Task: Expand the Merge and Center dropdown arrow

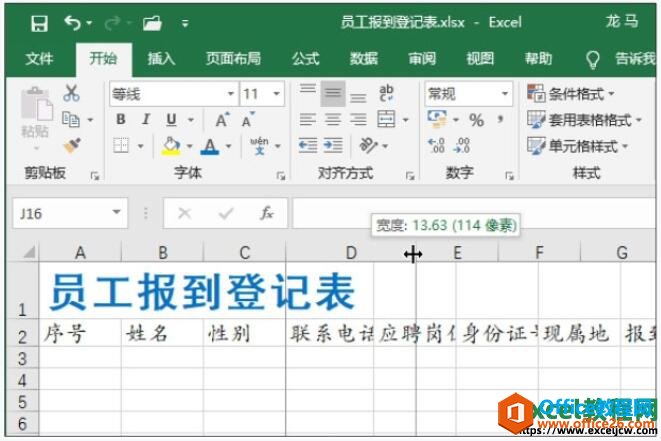Action: [406, 120]
